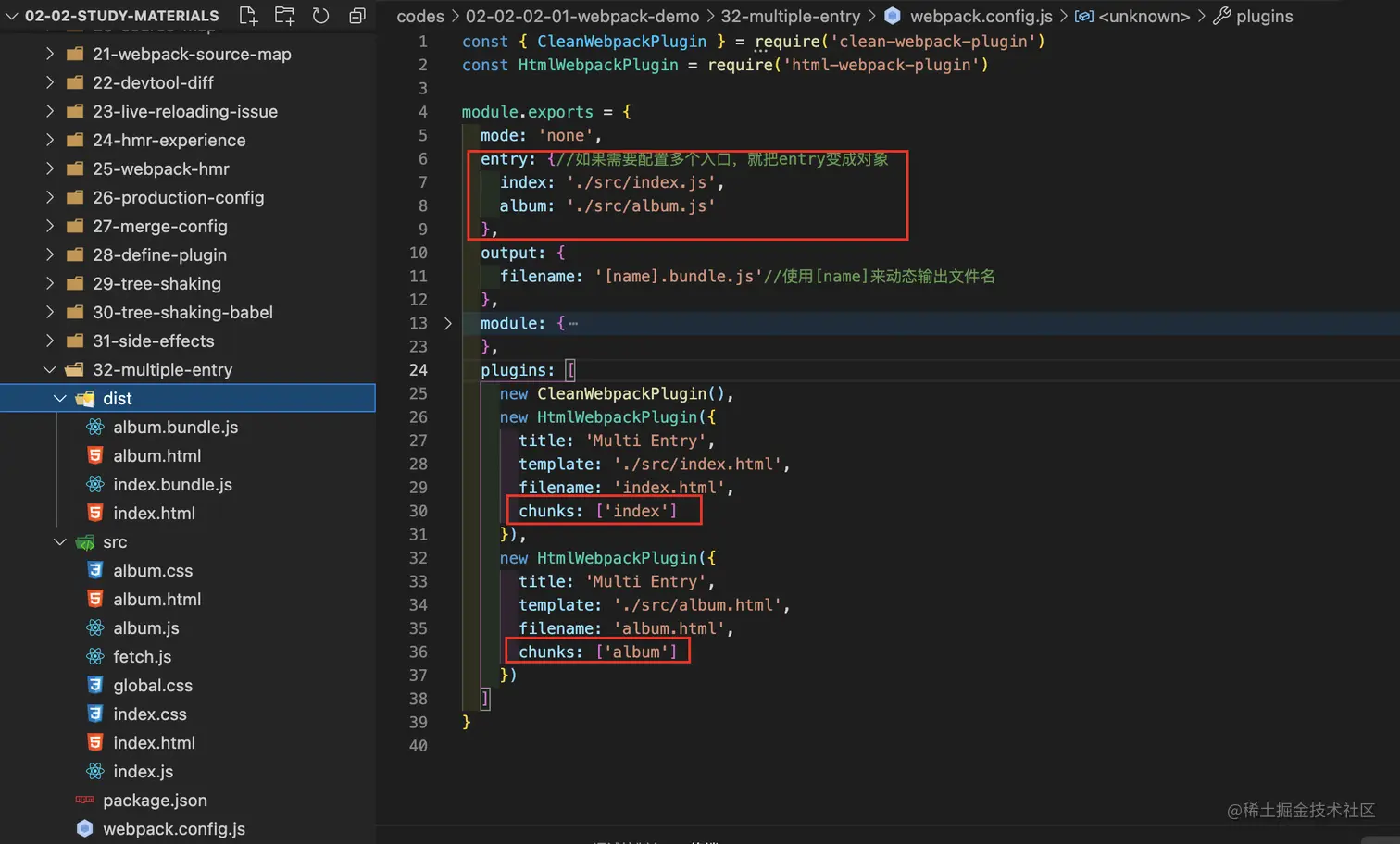Click the folder icon beside src
This screenshot has height=844, width=1400.
[x=84, y=542]
